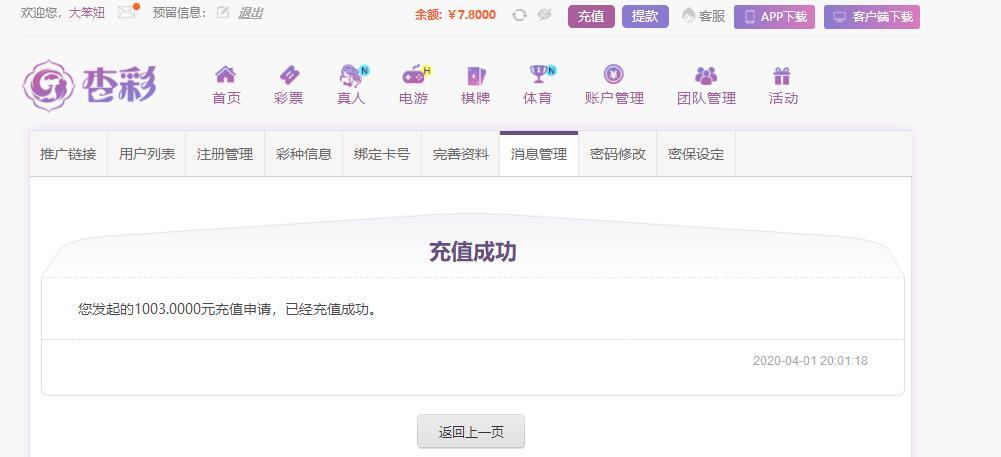Click the message text 您发起的1003.0000元充值申请
The width and height of the screenshot is (1001, 457).
click(176, 310)
